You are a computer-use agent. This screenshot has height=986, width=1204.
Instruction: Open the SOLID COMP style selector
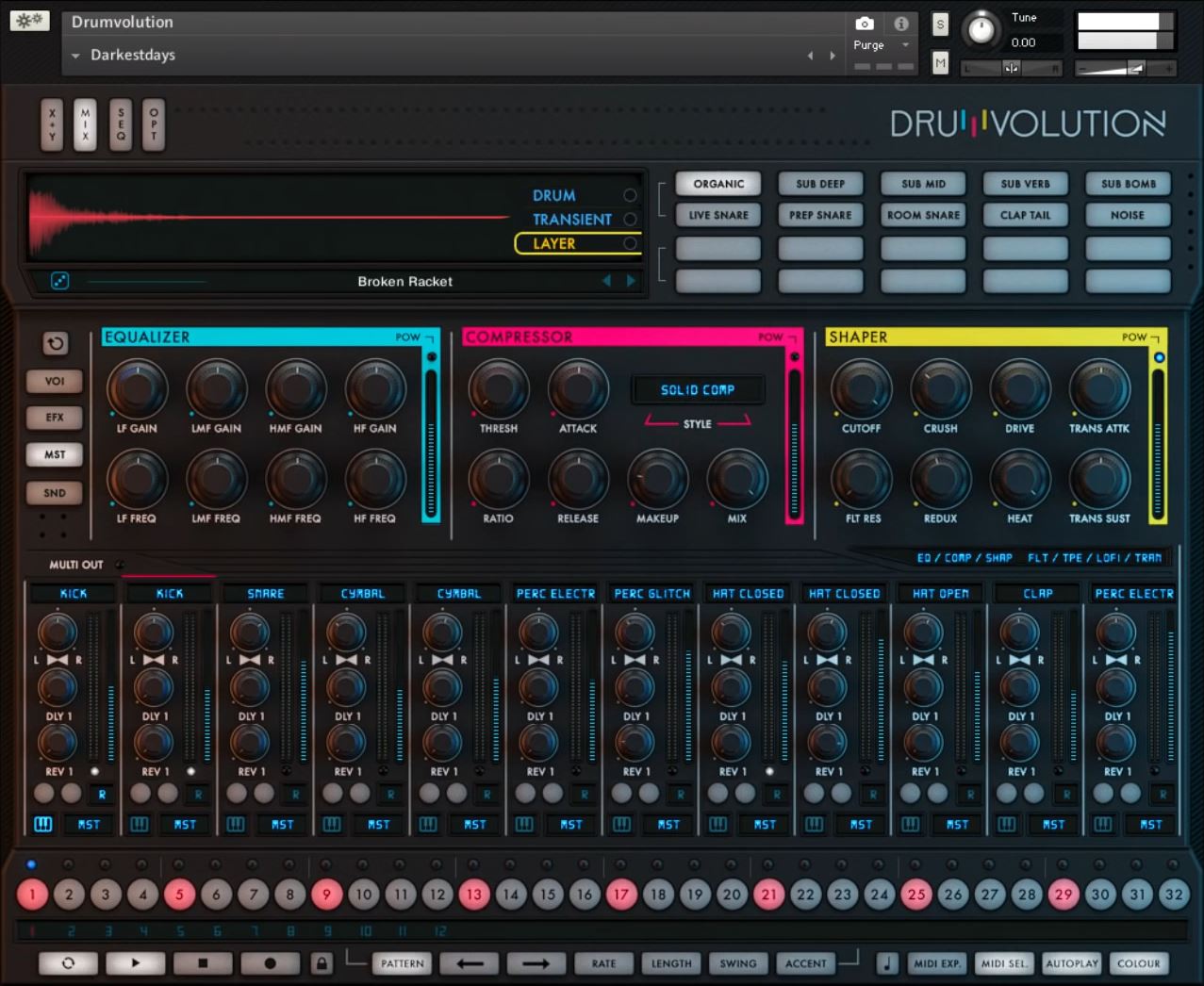698,389
